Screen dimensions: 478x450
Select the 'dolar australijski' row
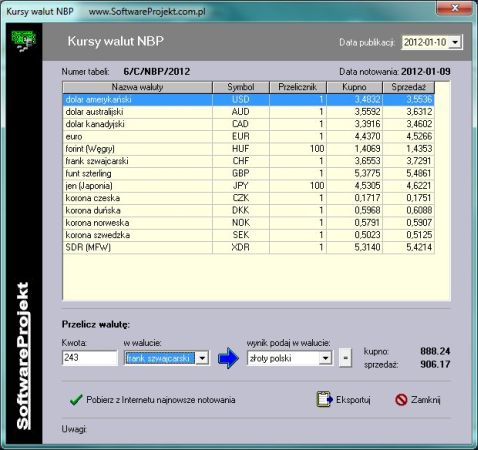pyautogui.click(x=248, y=112)
